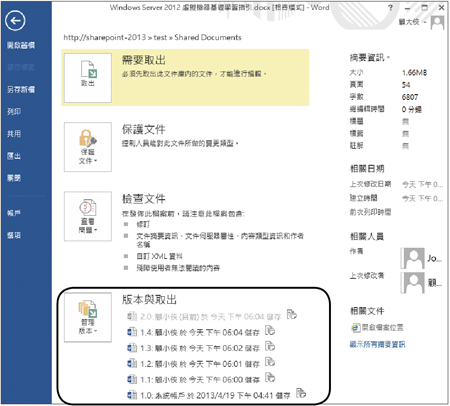Click the help question mark icon
The height and width of the screenshot is (406, 450).
point(390,8)
